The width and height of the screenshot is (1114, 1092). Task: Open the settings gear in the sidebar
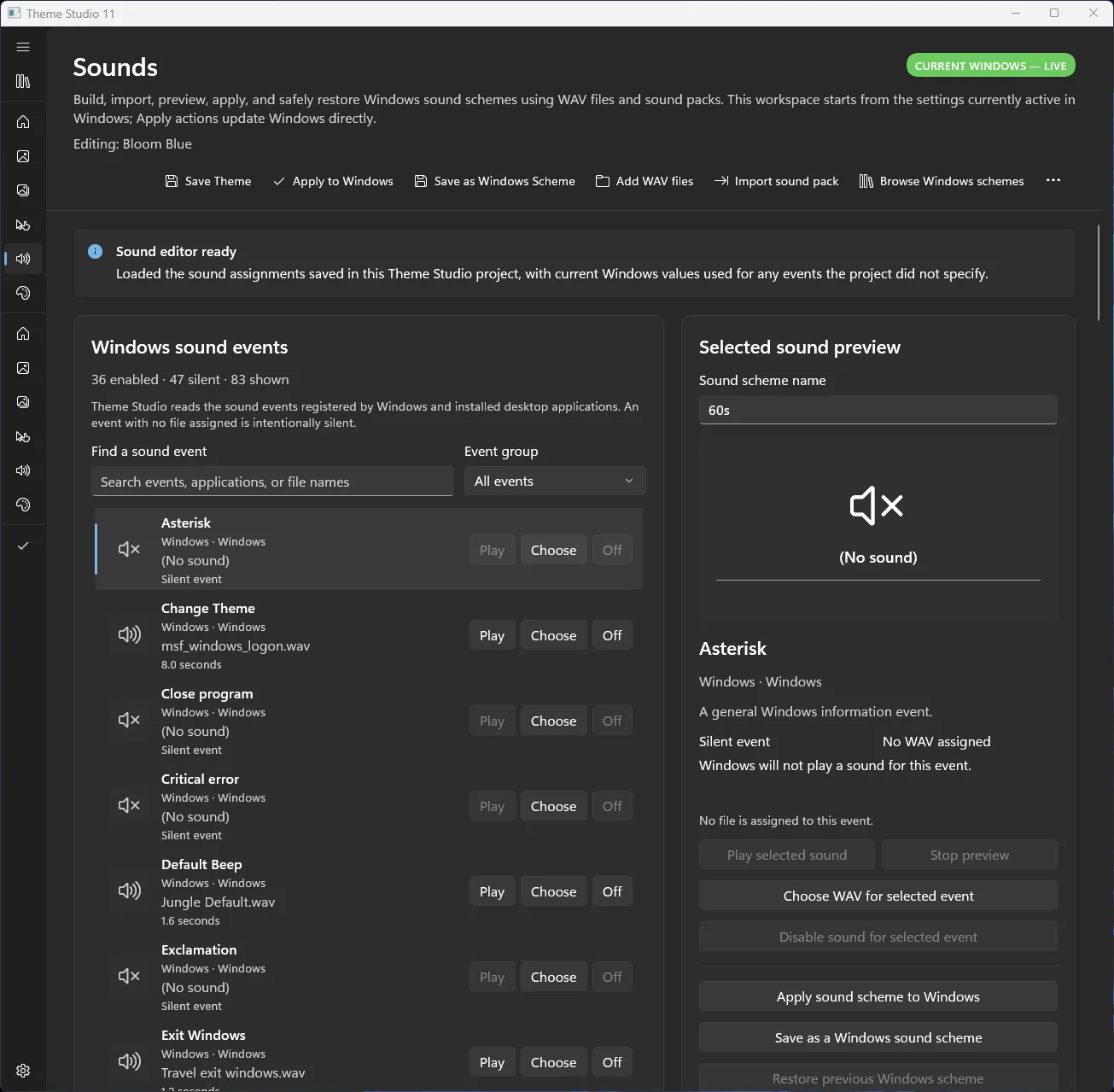23,1071
